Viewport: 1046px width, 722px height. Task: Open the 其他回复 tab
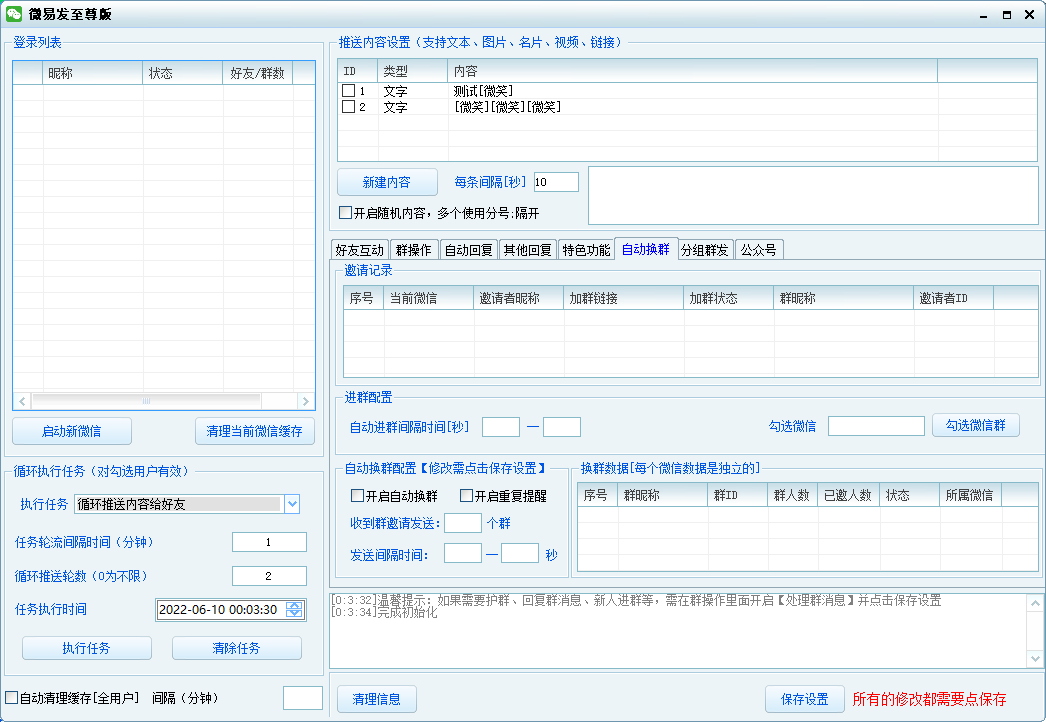pyautogui.click(x=527, y=250)
